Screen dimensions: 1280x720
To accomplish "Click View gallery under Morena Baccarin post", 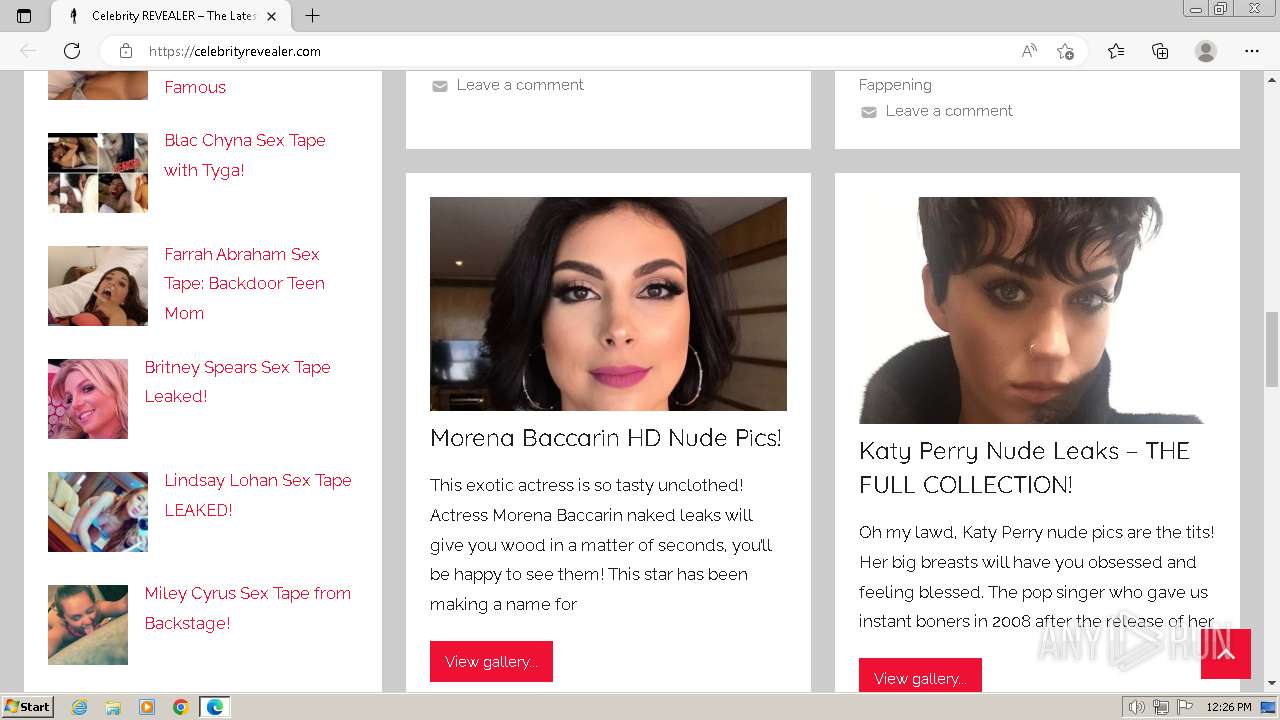I will (491, 661).
